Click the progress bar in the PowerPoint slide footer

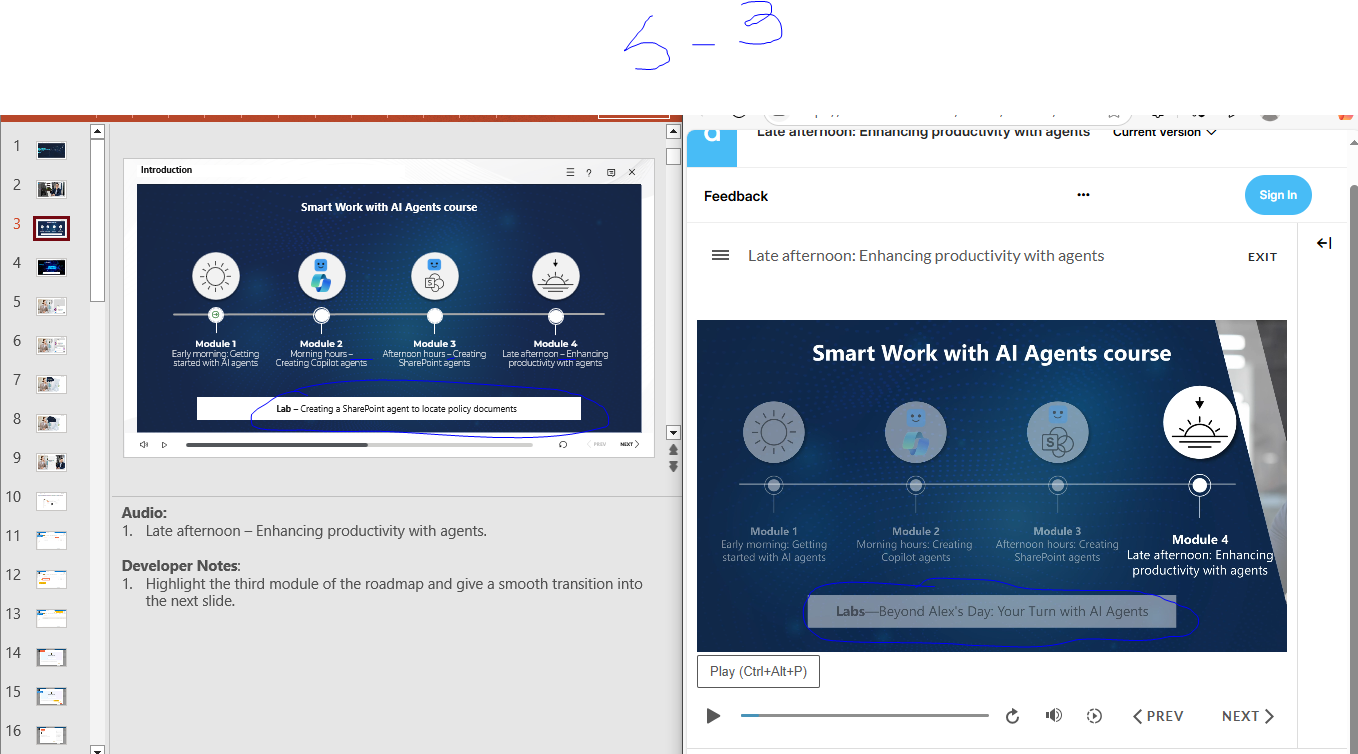359,444
